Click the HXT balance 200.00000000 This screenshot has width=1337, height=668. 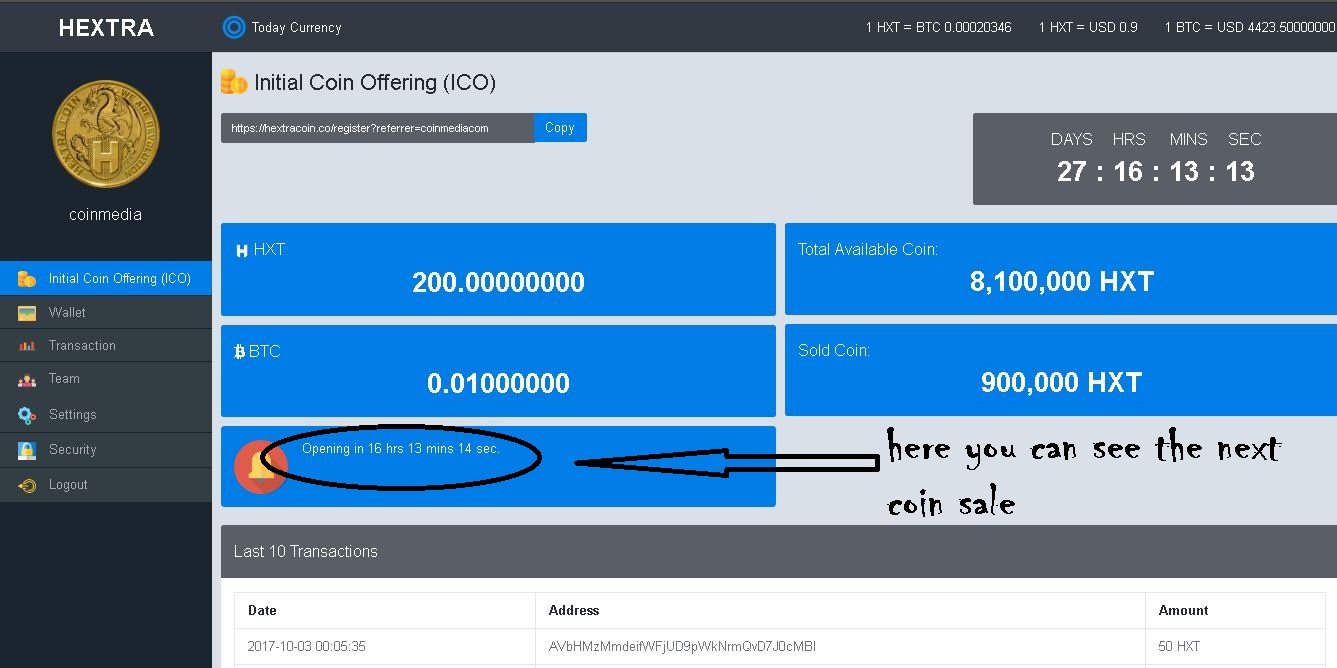(x=498, y=283)
